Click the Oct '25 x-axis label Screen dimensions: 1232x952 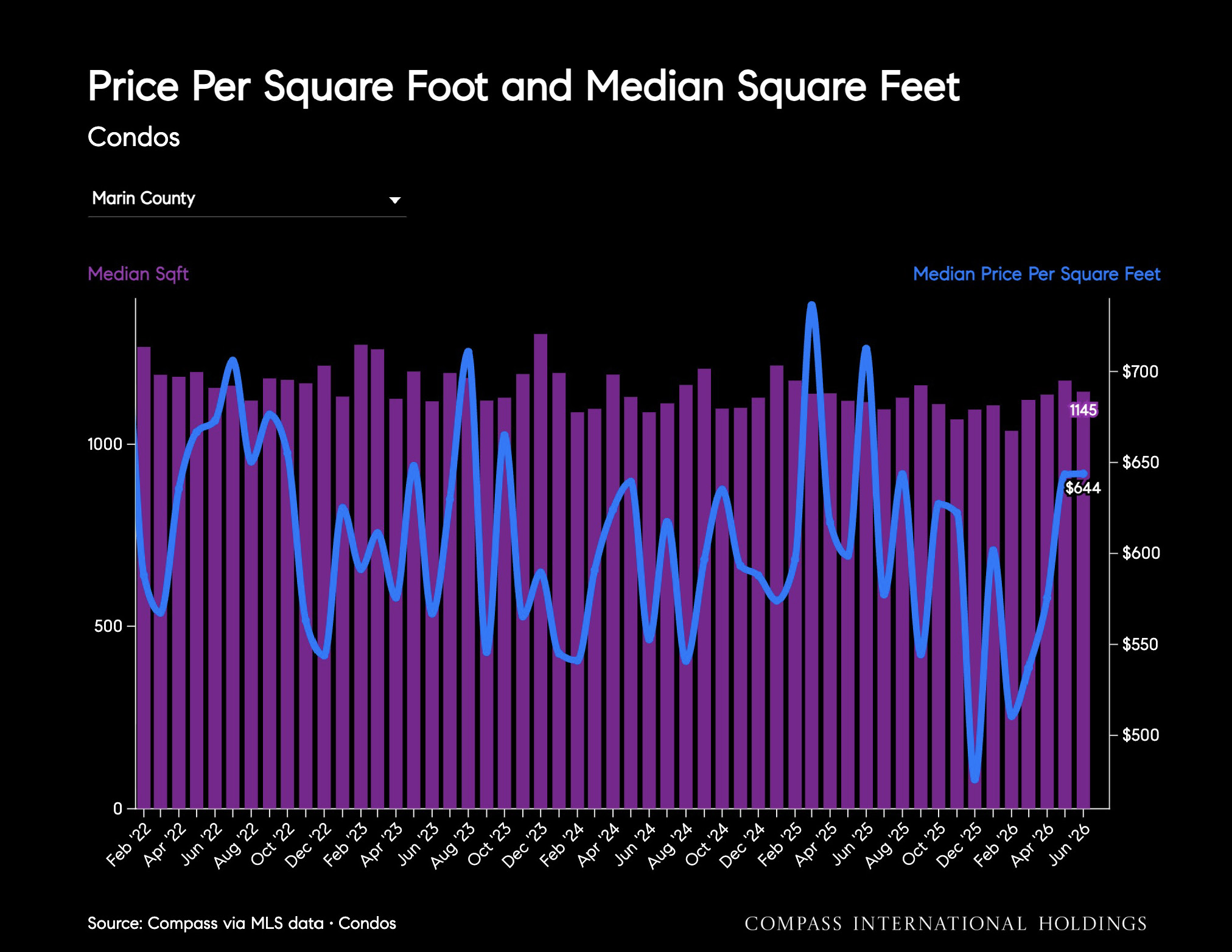(924, 844)
